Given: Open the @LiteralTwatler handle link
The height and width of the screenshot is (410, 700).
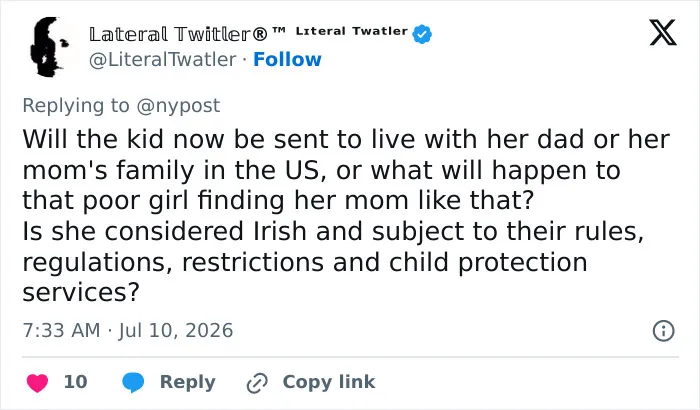Looking at the screenshot, I should 162,59.
